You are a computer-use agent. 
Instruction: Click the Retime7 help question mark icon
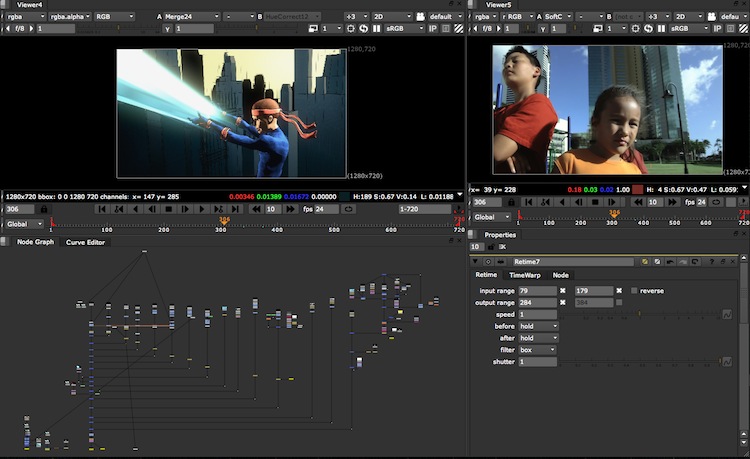(x=712, y=261)
